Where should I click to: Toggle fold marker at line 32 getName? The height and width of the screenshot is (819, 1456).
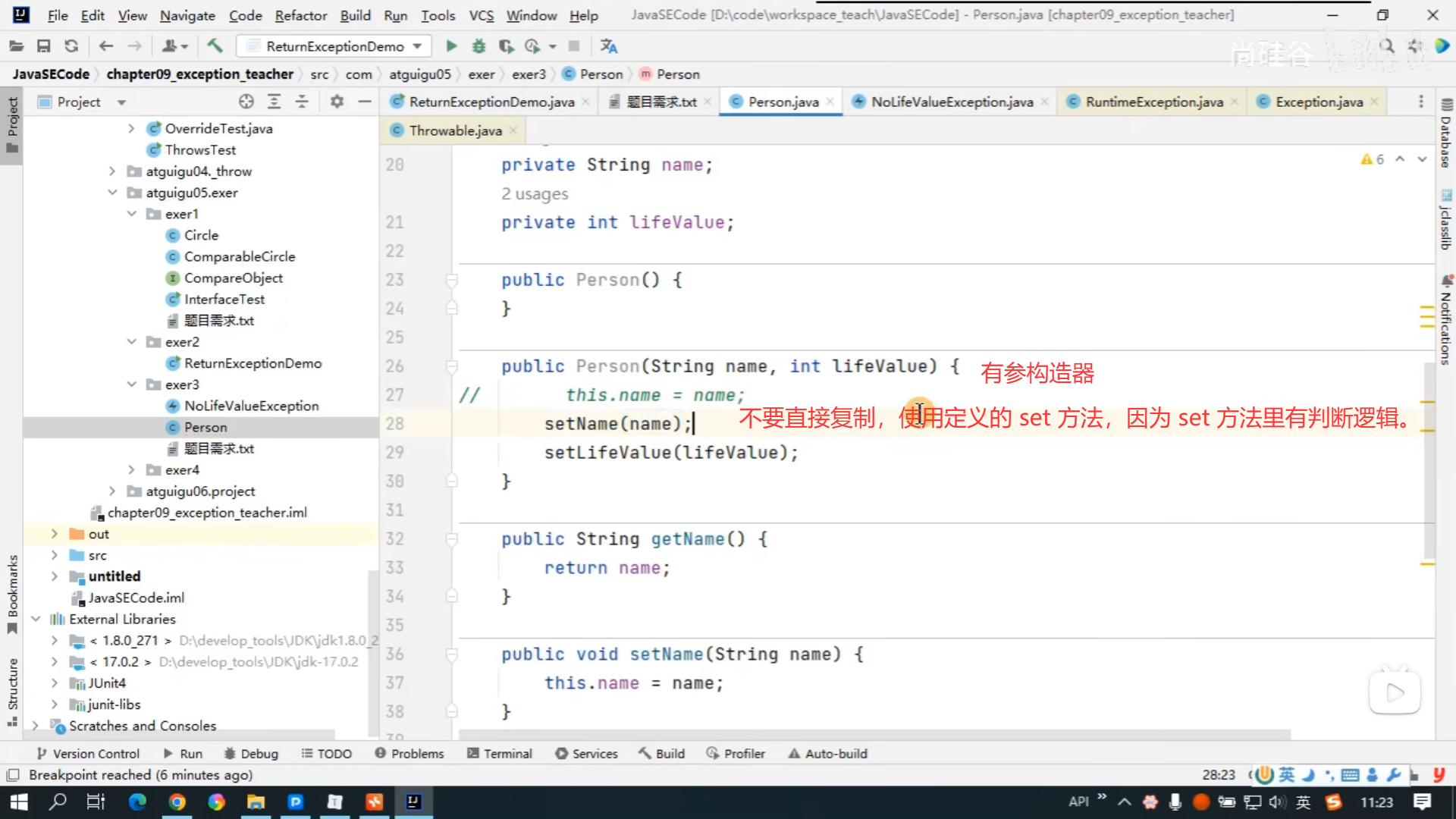pos(452,539)
